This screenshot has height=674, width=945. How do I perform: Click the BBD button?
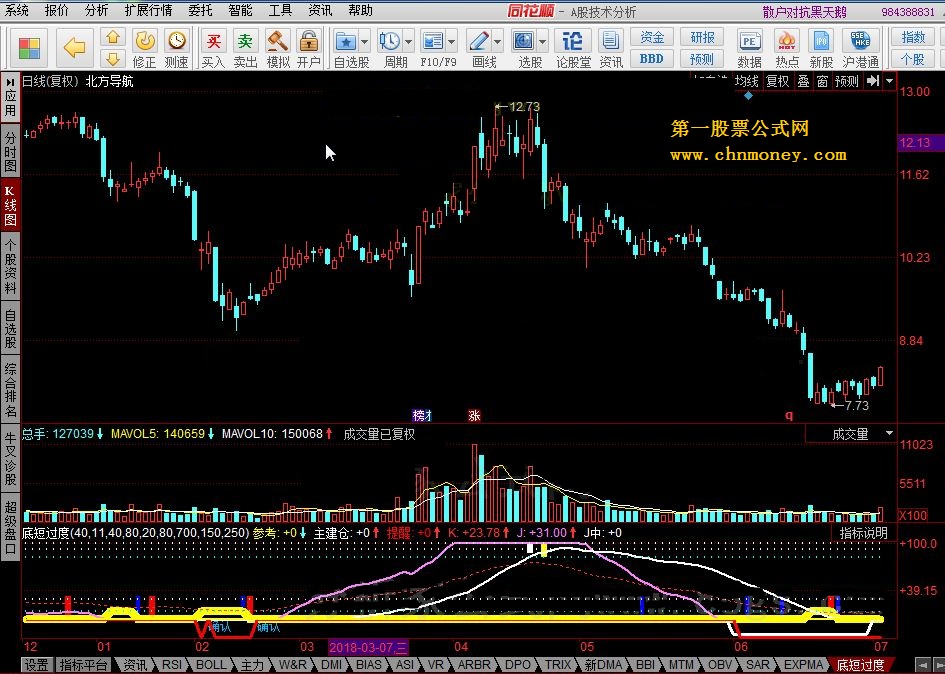click(x=652, y=59)
